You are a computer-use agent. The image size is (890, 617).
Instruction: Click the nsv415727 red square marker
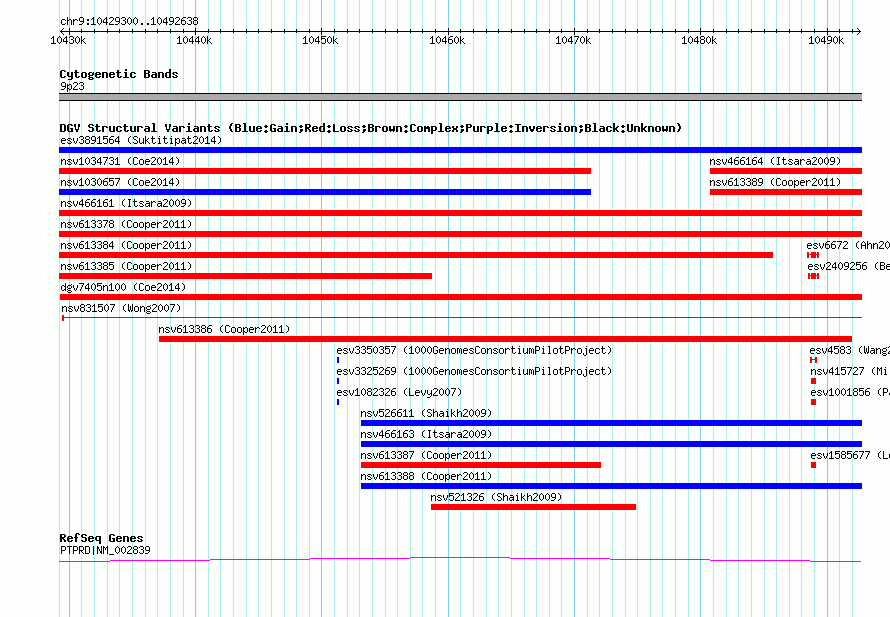tap(813, 381)
